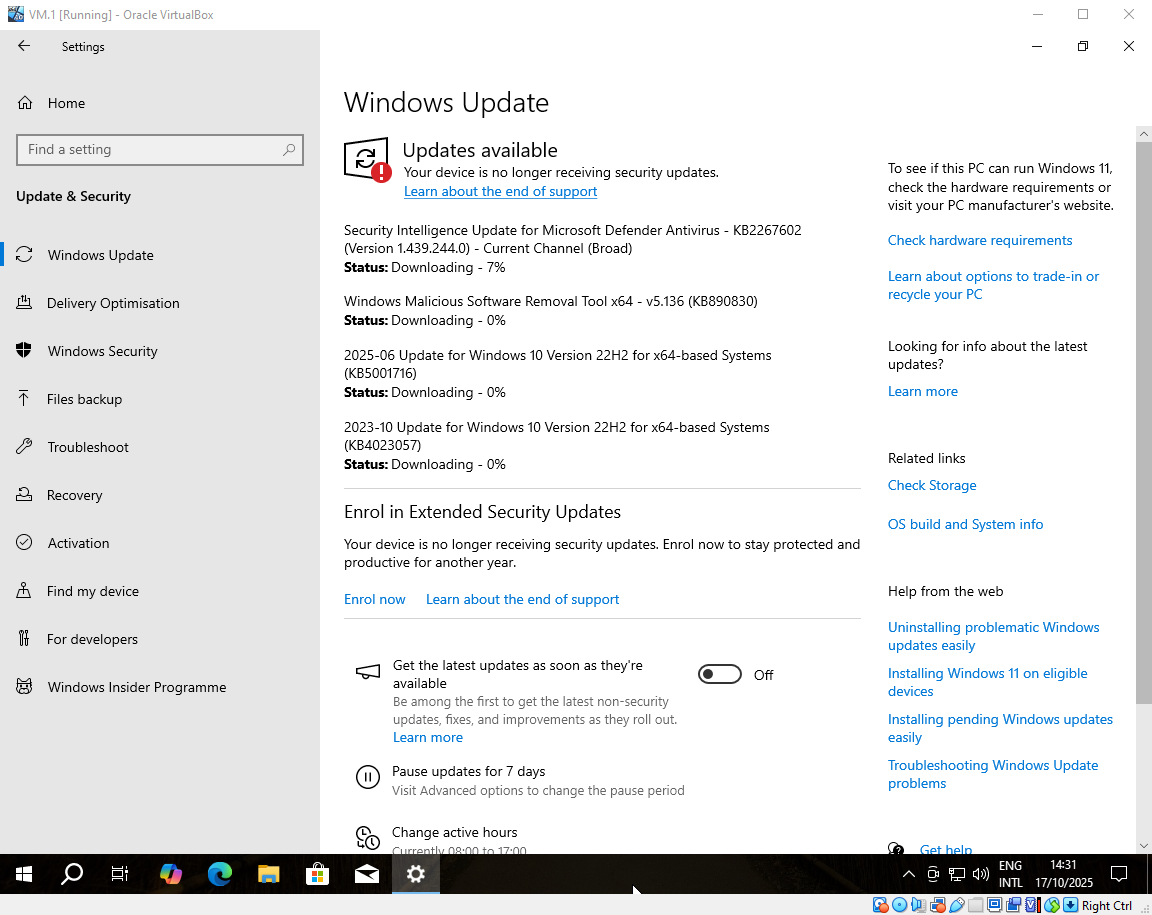
Task: Click the Troubleshoot wrench icon
Action: tap(24, 446)
